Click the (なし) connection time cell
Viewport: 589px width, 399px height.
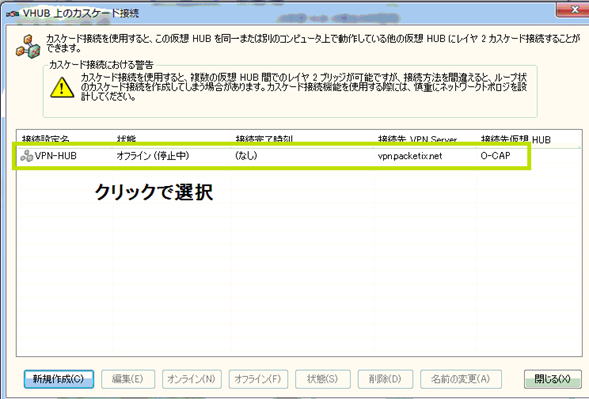[x=246, y=156]
